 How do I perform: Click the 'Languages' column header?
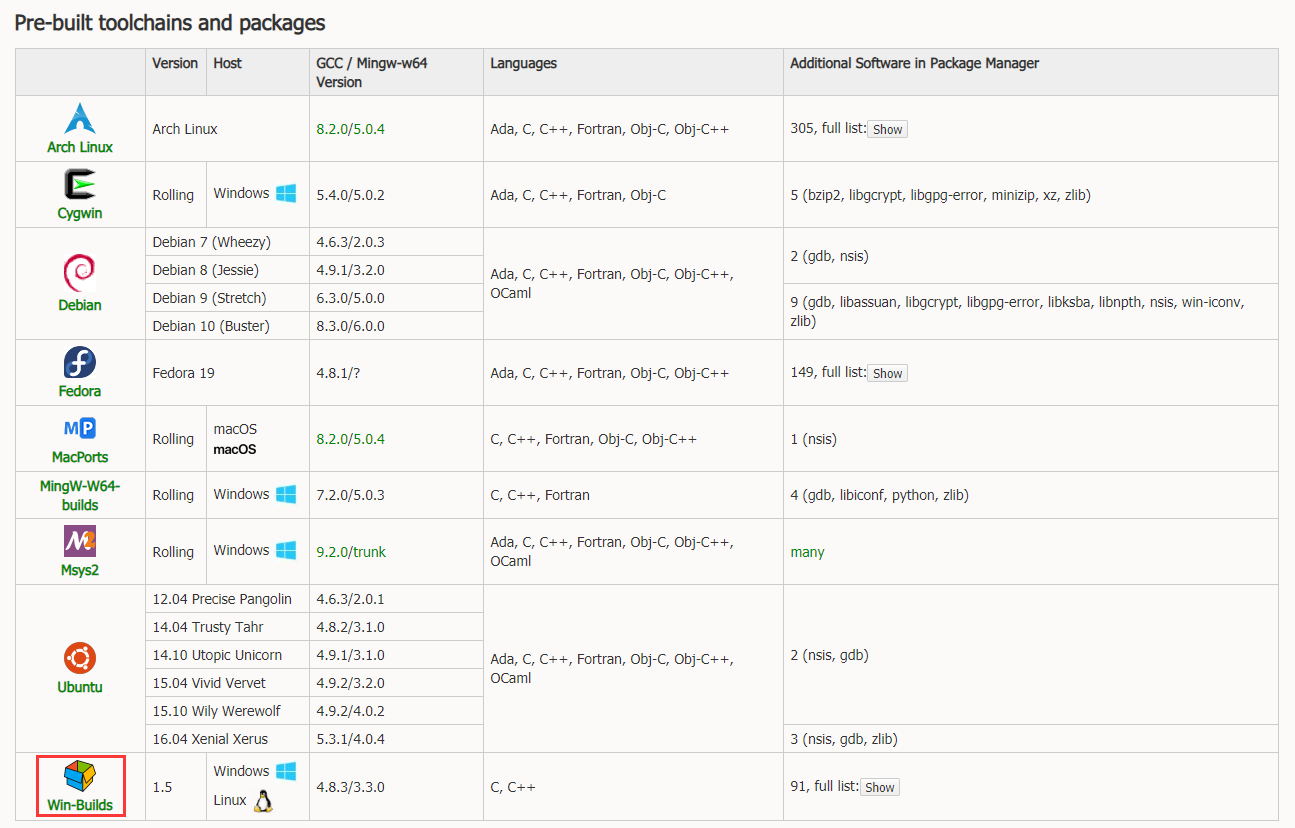click(x=523, y=63)
